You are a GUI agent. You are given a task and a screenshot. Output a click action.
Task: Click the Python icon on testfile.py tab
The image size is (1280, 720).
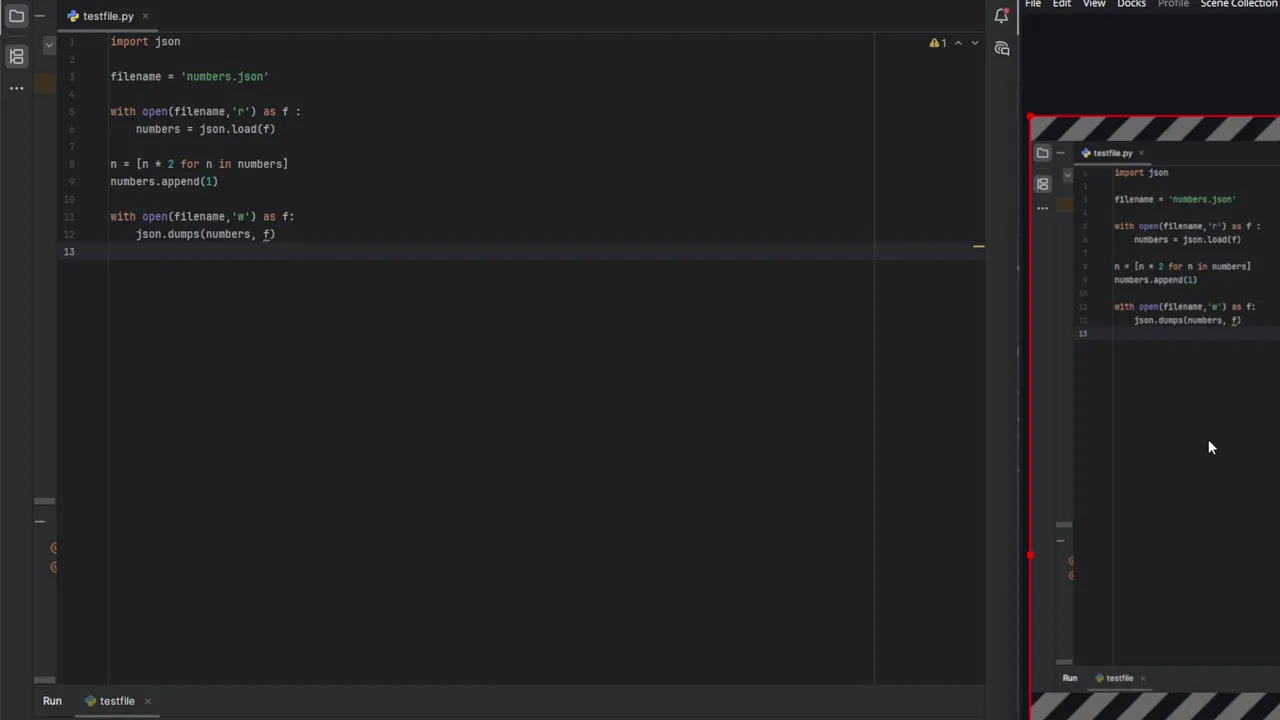point(73,16)
